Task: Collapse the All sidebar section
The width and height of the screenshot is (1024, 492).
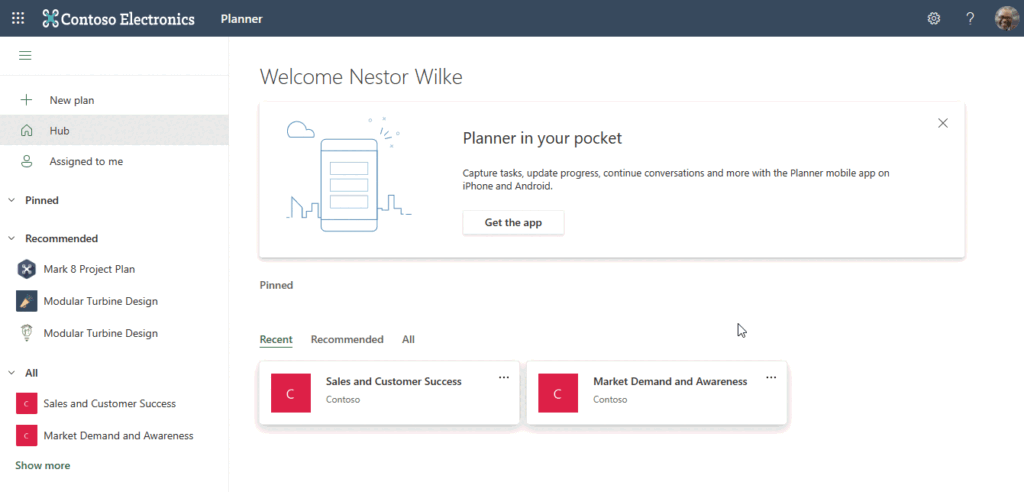Action: (11, 373)
